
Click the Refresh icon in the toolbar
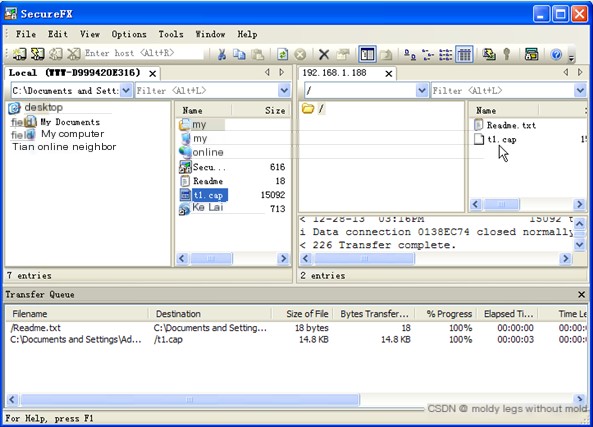click(282, 54)
